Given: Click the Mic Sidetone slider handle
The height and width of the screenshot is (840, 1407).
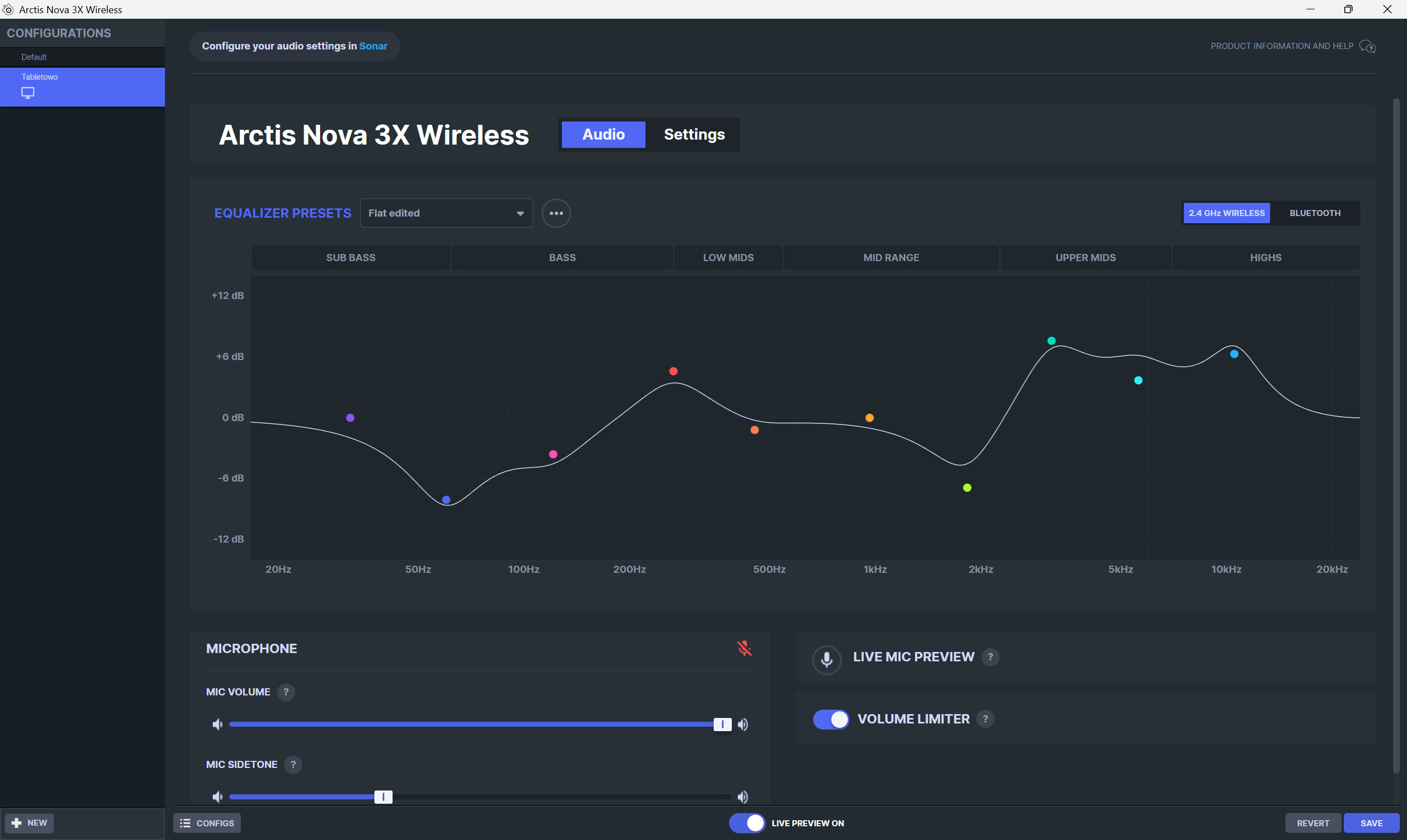Looking at the screenshot, I should click(383, 797).
